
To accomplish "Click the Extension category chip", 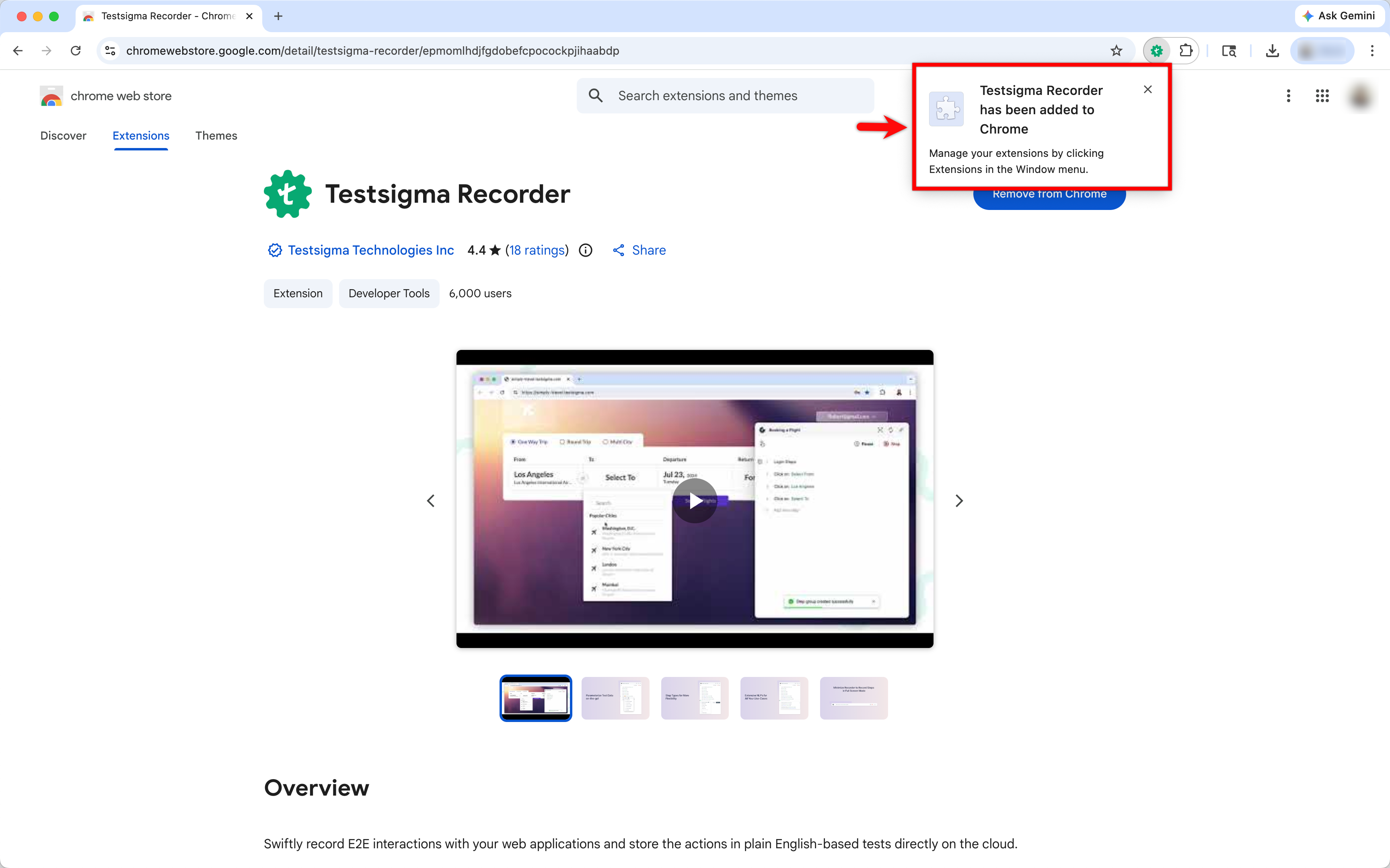I will 298,293.
